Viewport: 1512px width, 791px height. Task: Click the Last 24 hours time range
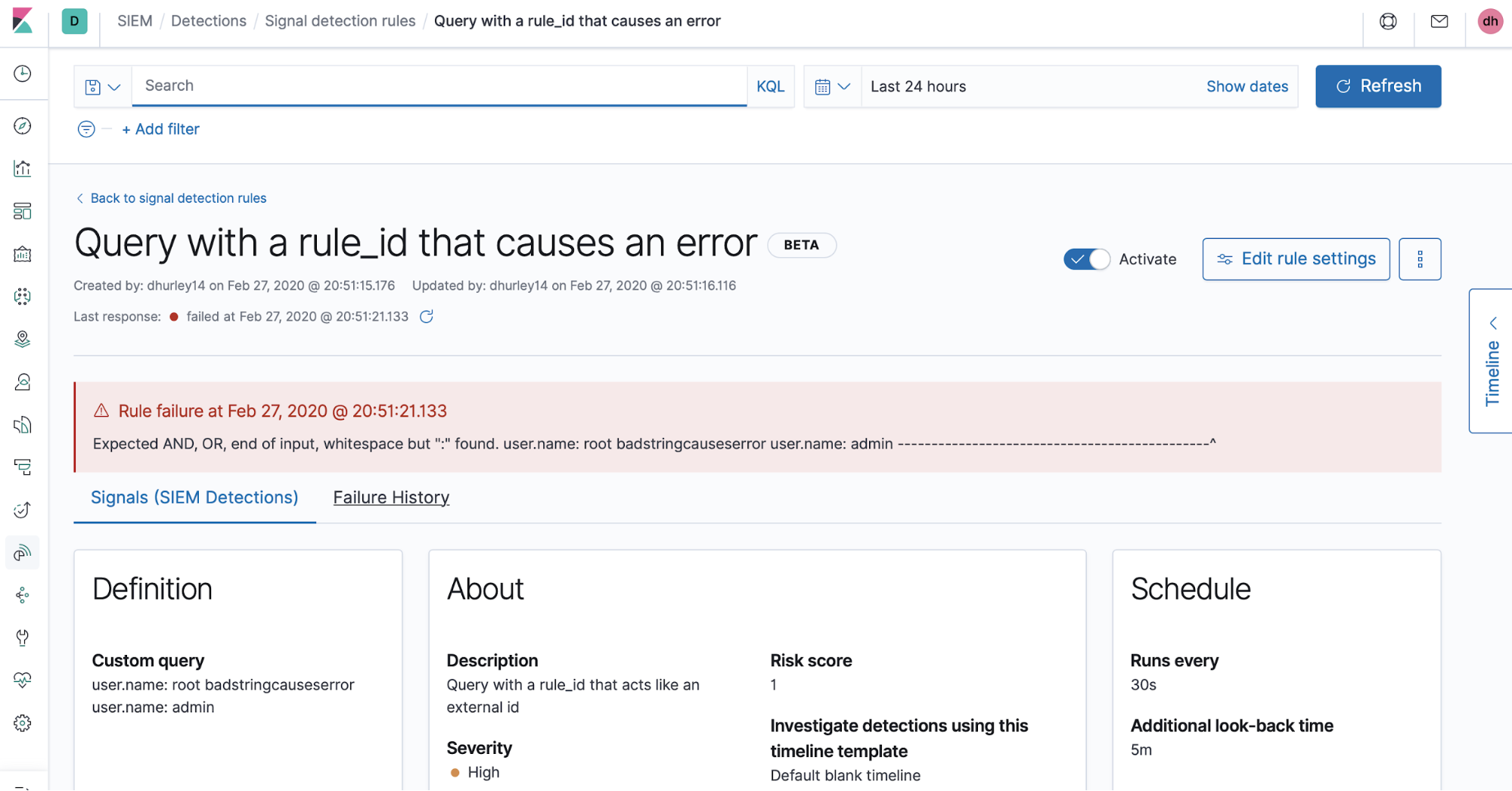(918, 86)
